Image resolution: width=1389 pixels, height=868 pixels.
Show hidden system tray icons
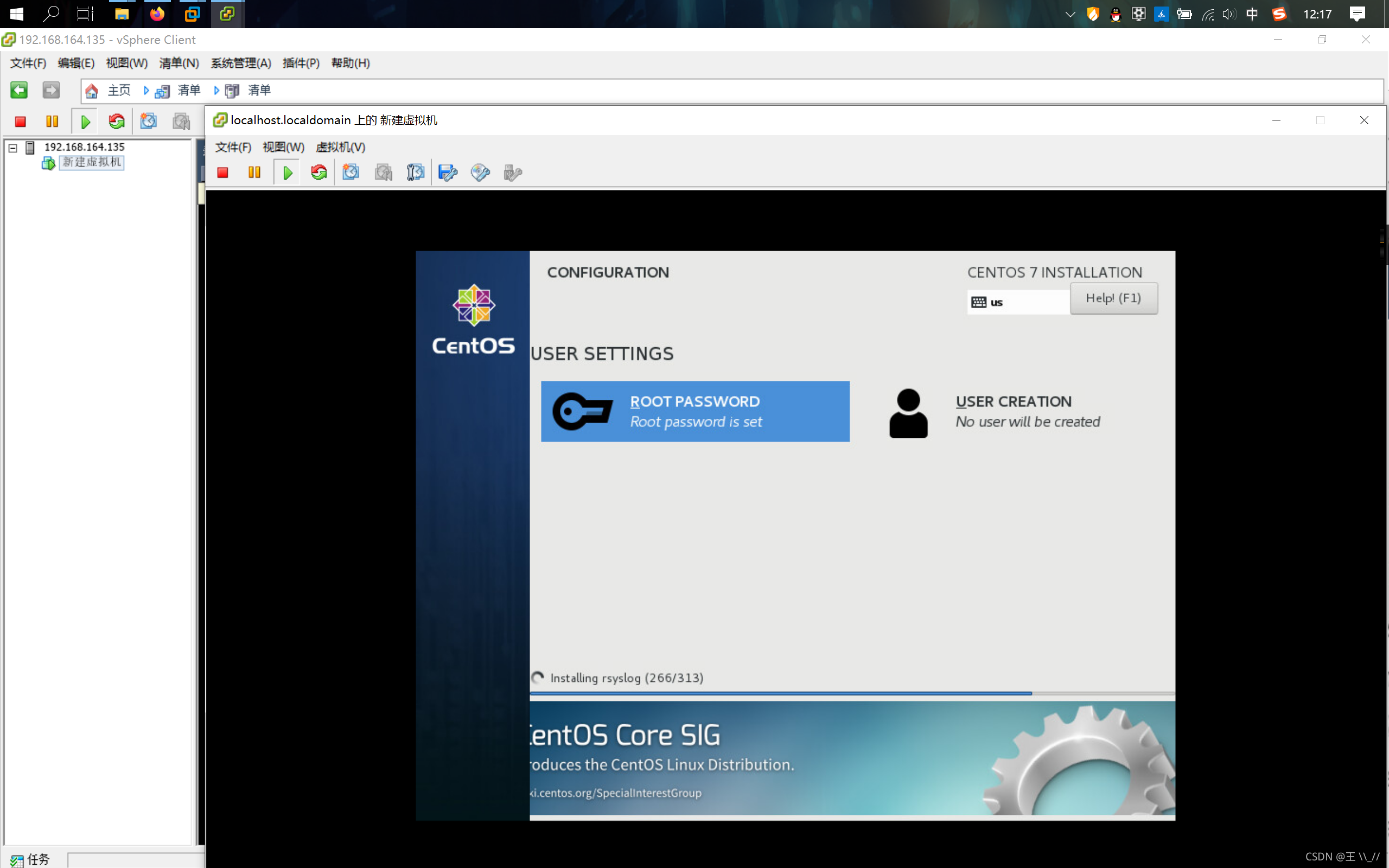(x=1070, y=14)
